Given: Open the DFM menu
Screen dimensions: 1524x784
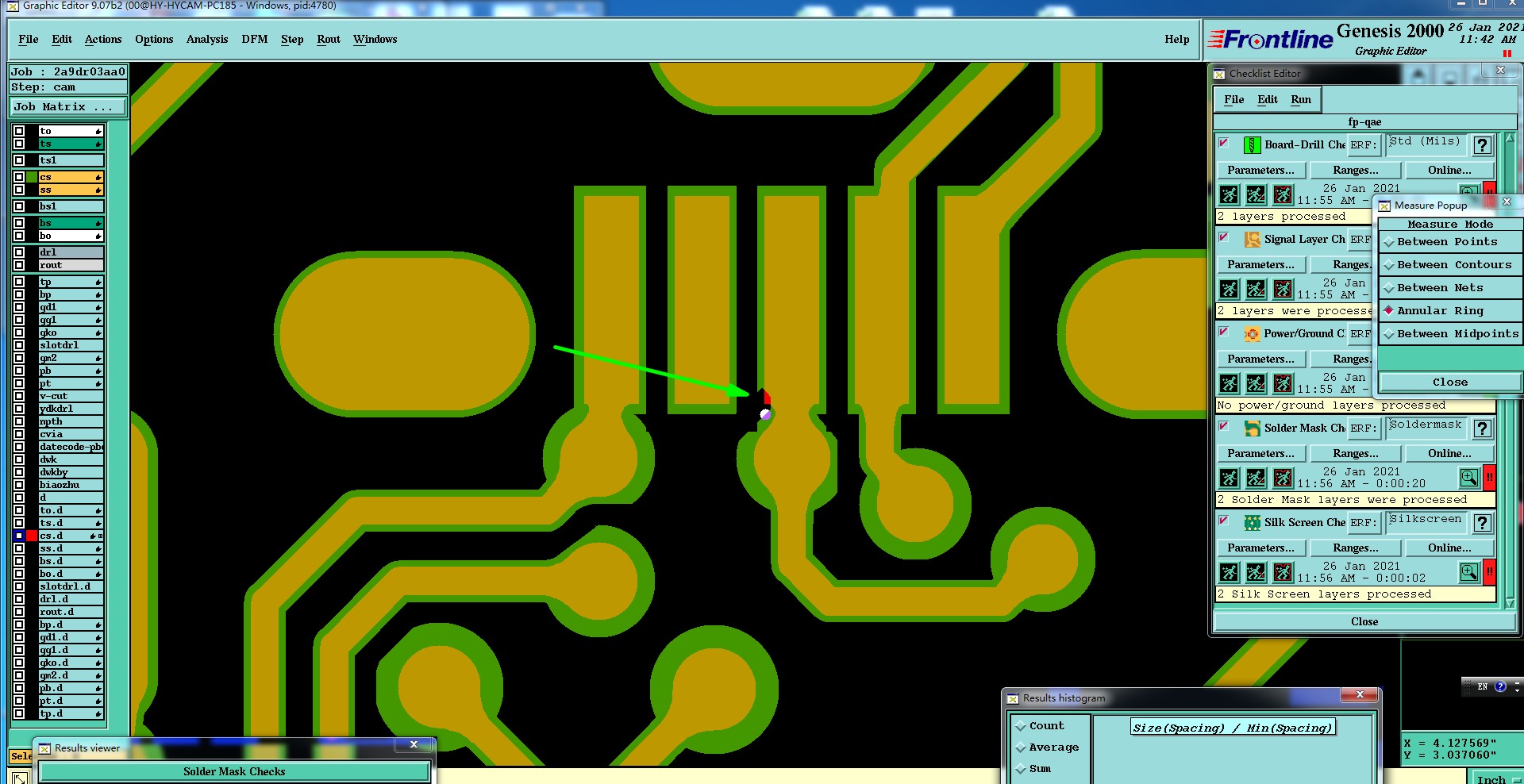Looking at the screenshot, I should click(254, 40).
